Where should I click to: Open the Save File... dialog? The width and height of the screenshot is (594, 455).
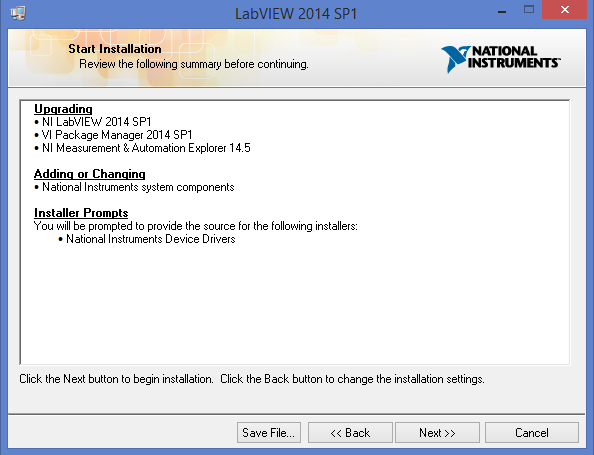tap(269, 433)
